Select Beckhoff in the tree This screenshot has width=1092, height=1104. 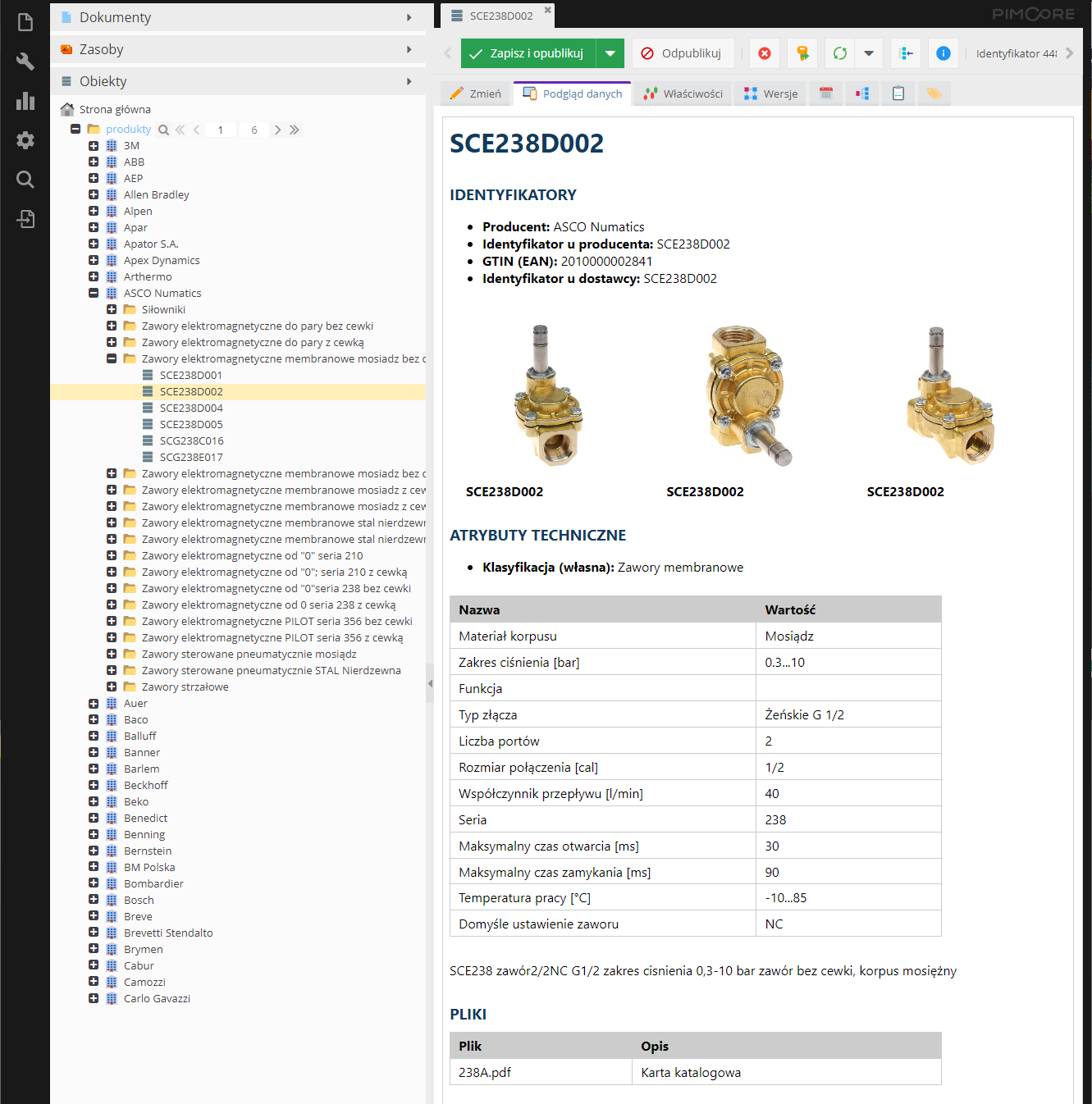145,785
